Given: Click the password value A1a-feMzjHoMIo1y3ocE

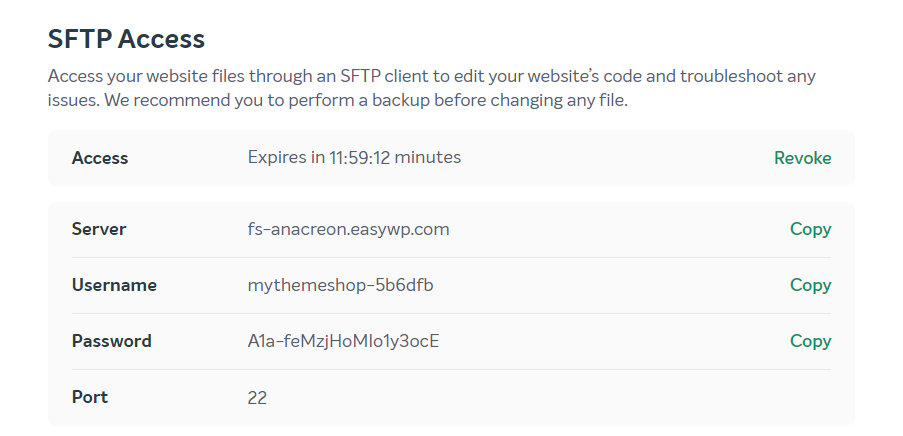Looking at the screenshot, I should tap(343, 341).
